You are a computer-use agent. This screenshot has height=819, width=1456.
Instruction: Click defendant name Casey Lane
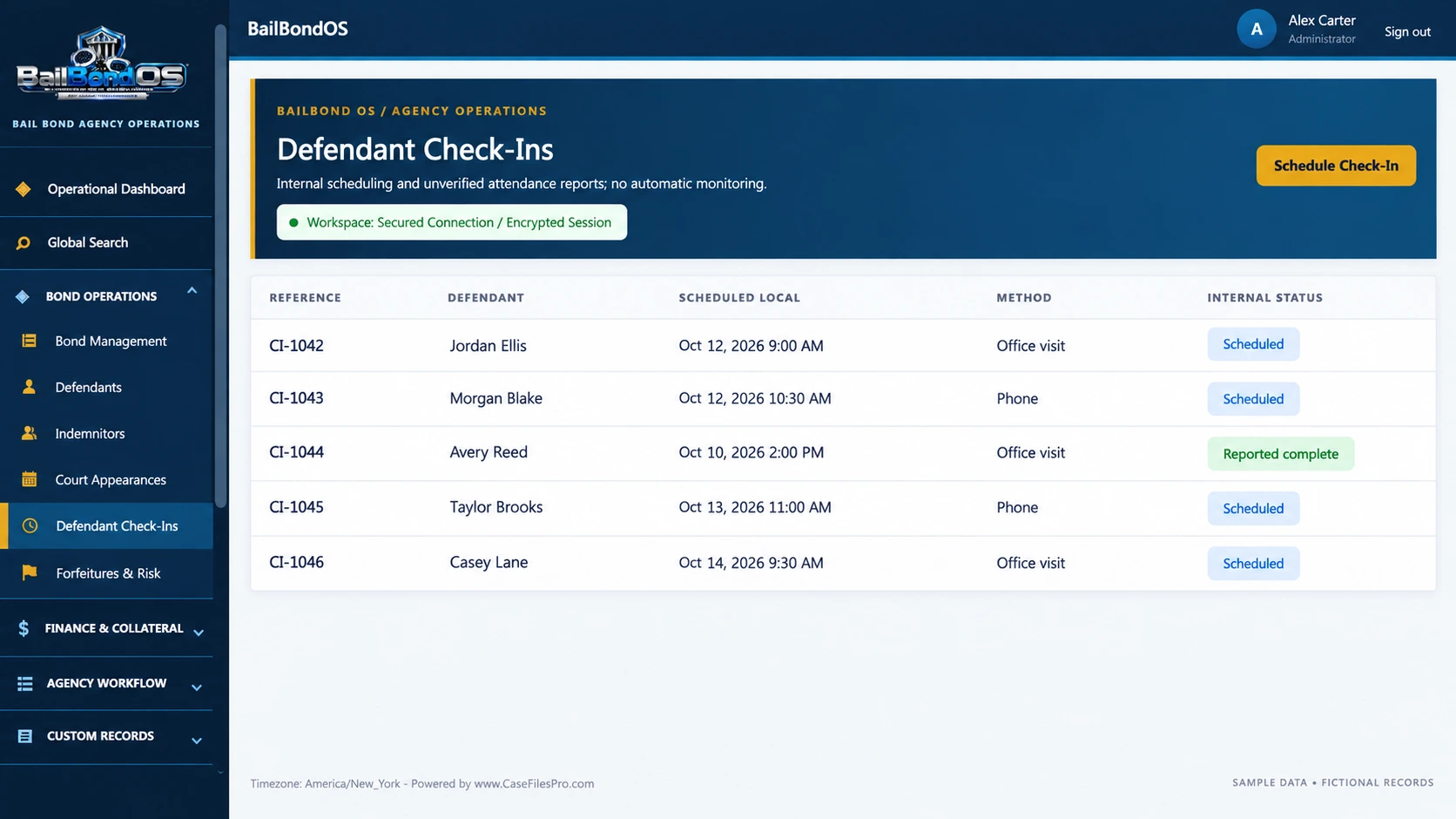click(x=489, y=563)
